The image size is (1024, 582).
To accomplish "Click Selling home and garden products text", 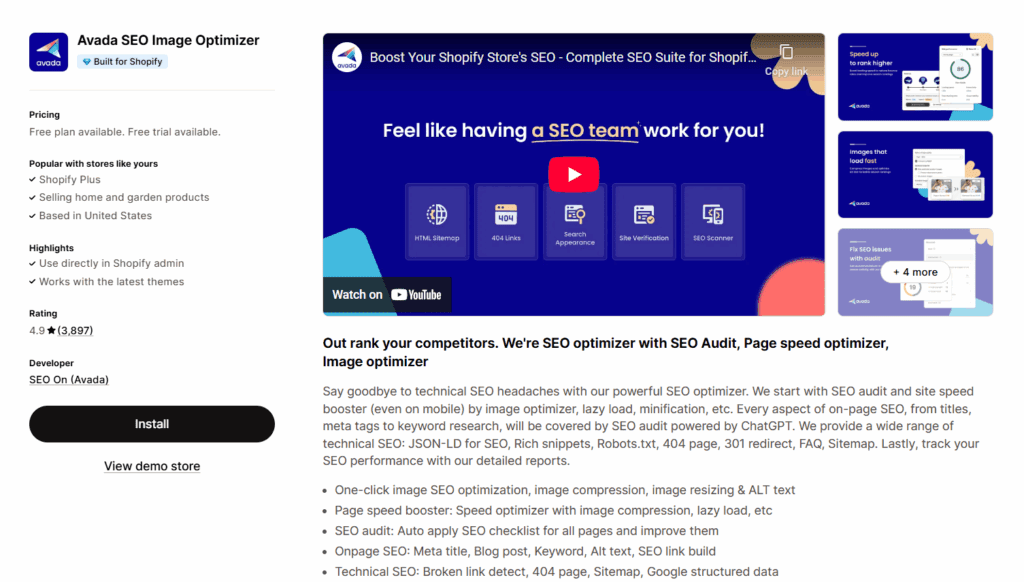I will (x=124, y=197).
